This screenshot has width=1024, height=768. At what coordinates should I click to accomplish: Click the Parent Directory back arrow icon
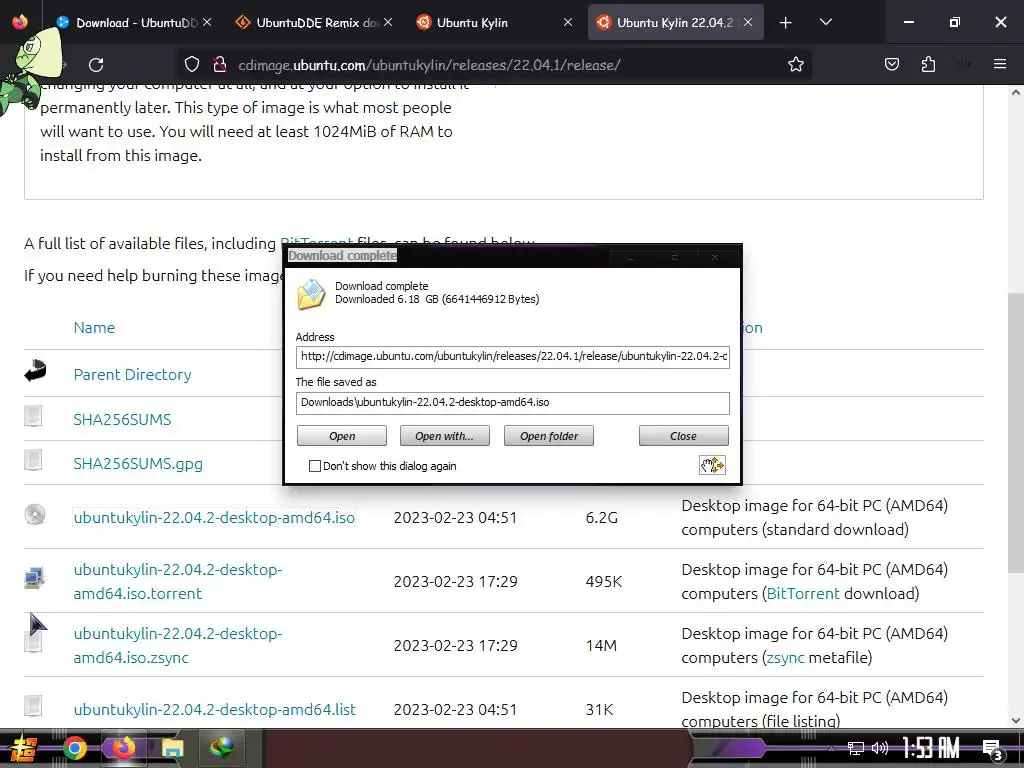click(35, 370)
